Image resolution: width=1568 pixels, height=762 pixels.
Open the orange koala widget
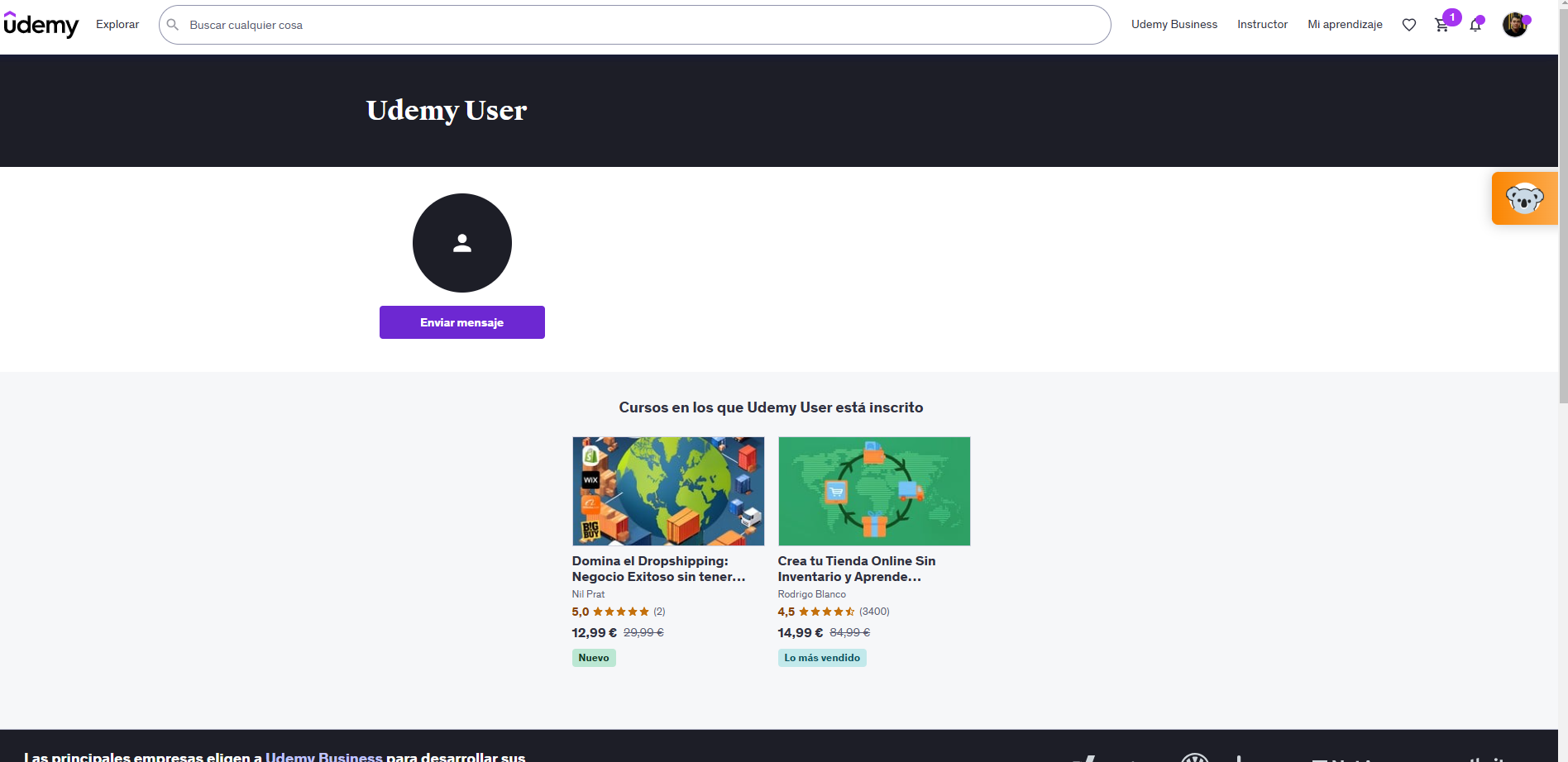(x=1524, y=198)
